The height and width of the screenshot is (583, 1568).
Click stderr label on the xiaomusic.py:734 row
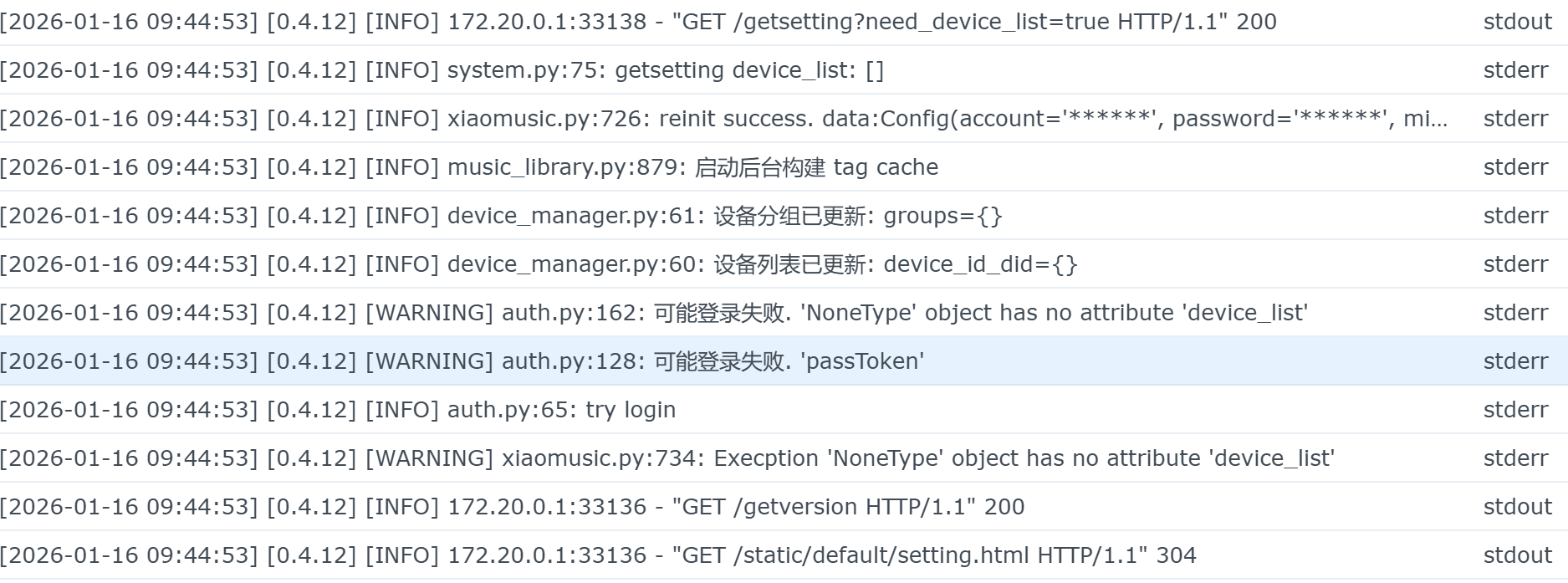(x=1515, y=458)
